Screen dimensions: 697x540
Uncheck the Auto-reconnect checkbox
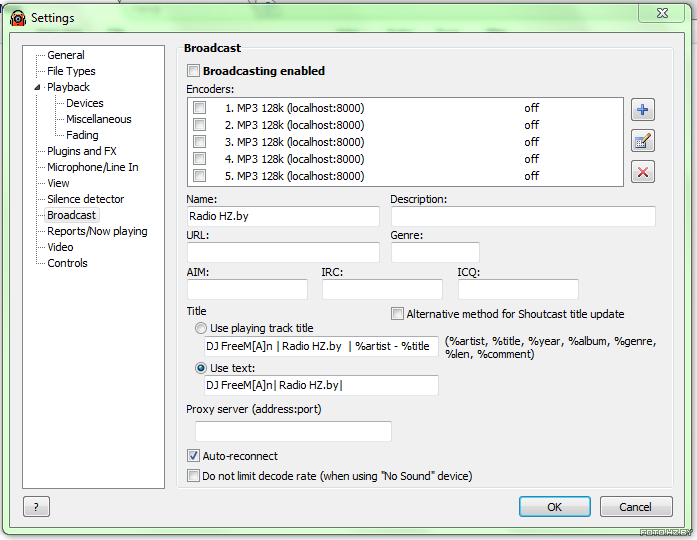coord(194,456)
